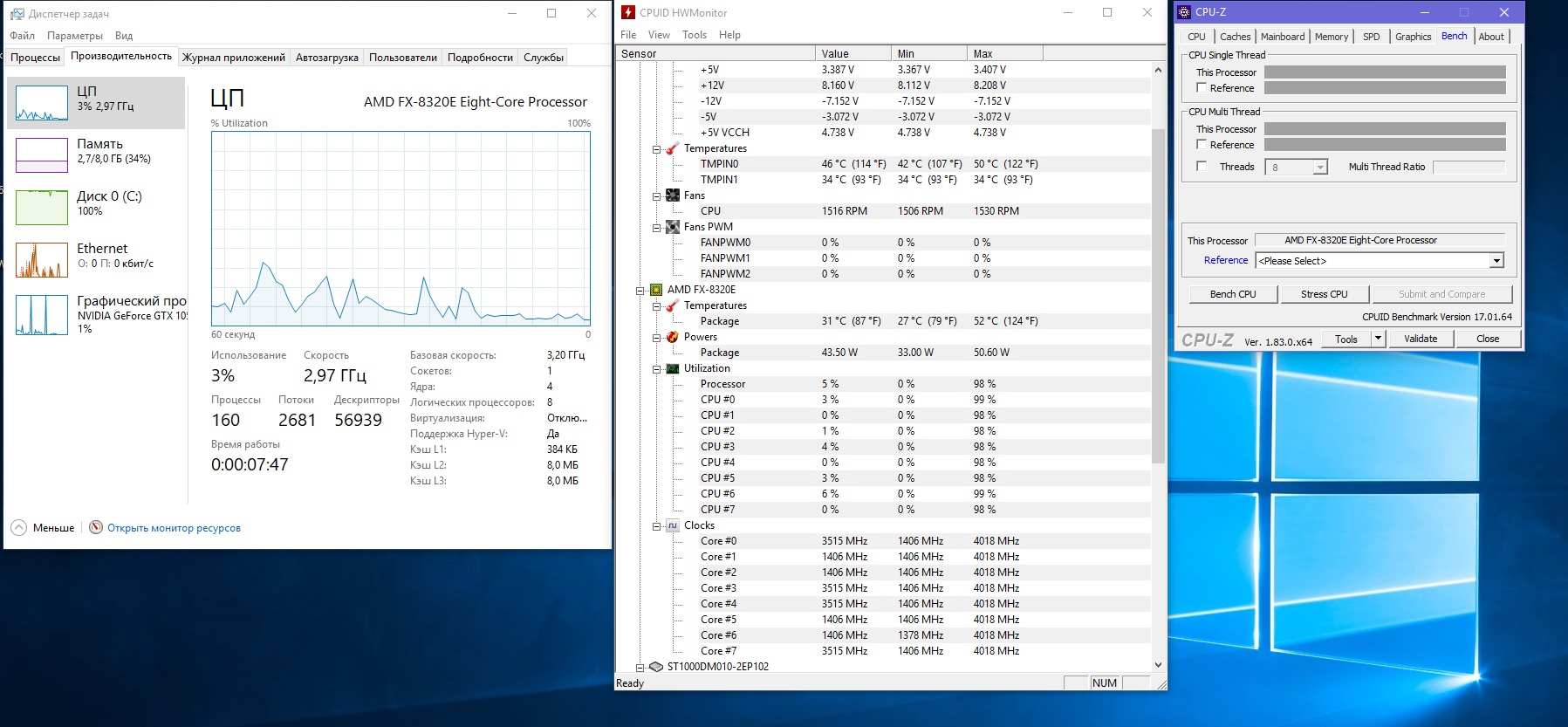Open the Help menu in HWMonitor
This screenshot has width=1568, height=727.
pyautogui.click(x=729, y=35)
